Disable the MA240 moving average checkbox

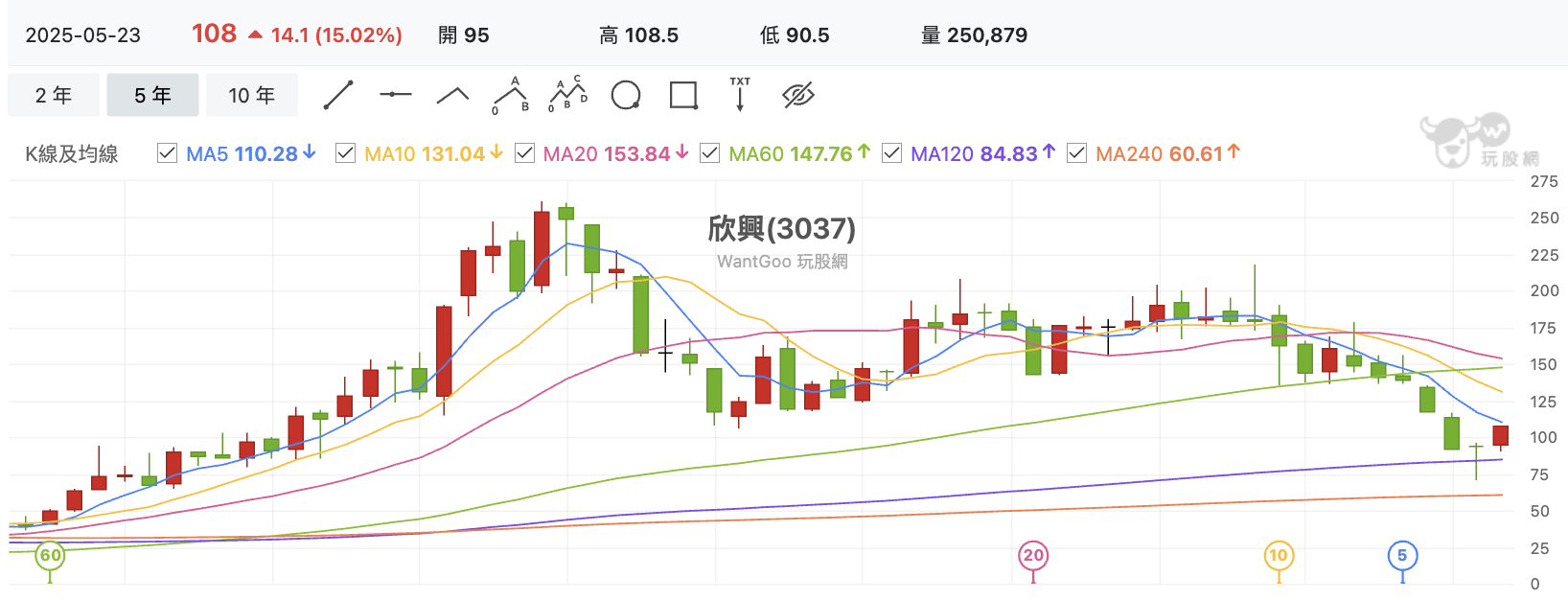coord(1076,153)
